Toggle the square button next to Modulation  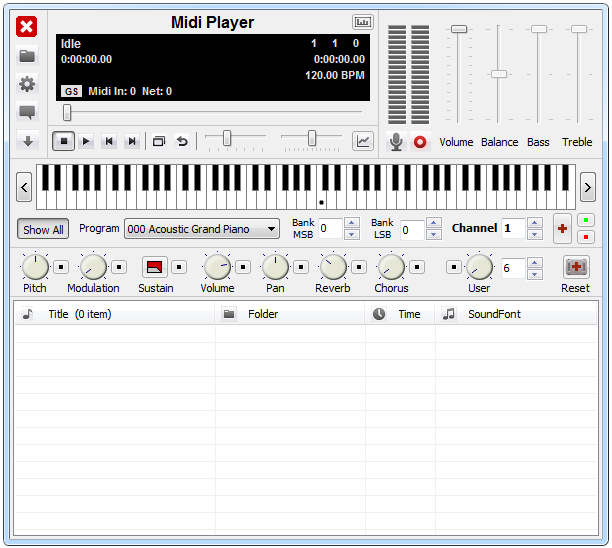[119, 267]
